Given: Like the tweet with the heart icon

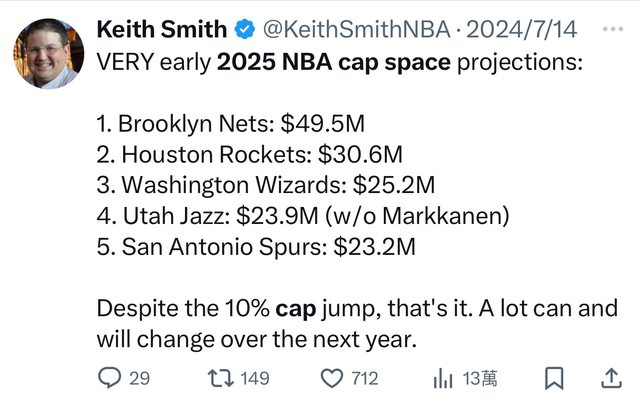Looking at the screenshot, I should point(332,378).
